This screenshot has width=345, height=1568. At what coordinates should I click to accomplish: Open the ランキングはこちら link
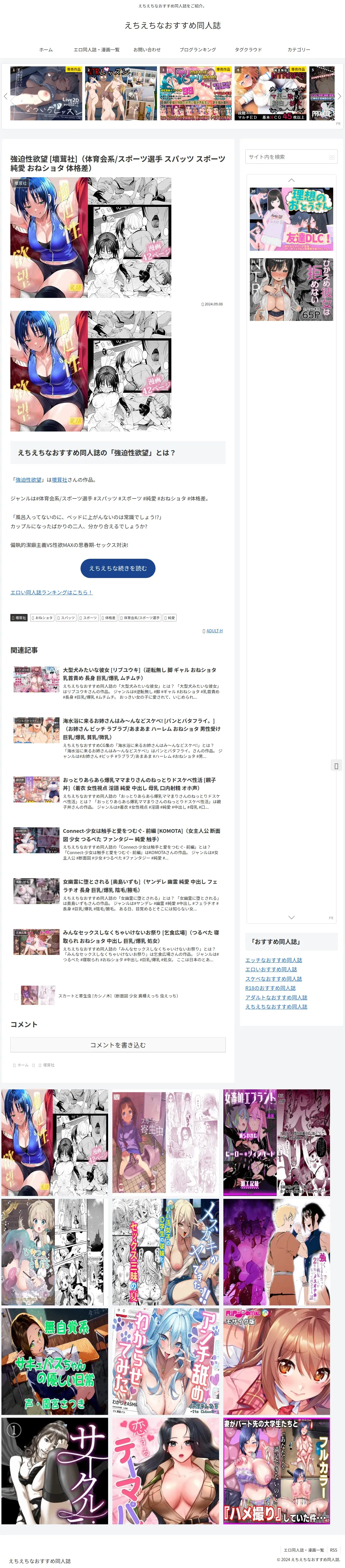tap(51, 592)
